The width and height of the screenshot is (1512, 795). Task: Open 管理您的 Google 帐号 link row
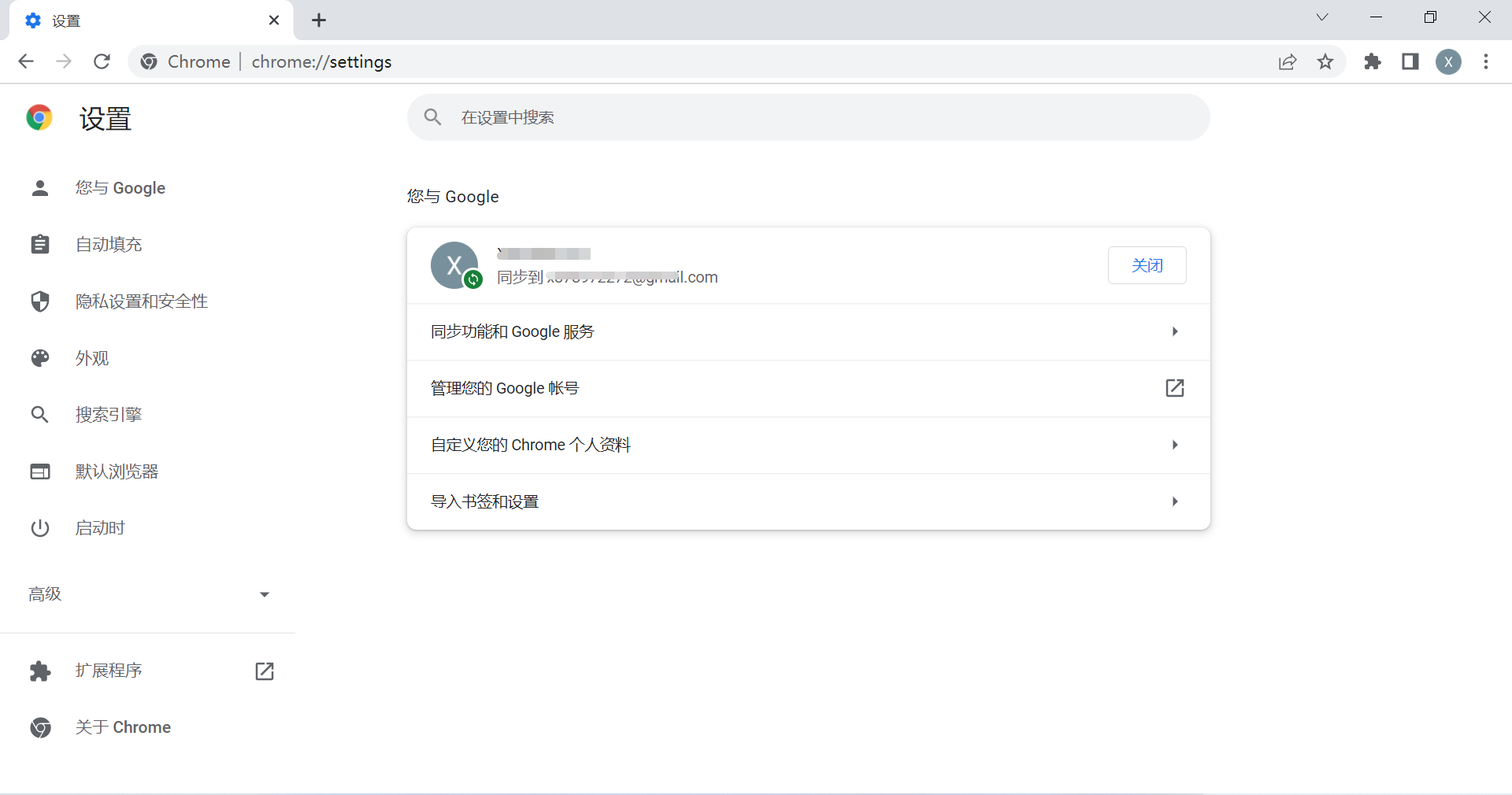(x=808, y=389)
